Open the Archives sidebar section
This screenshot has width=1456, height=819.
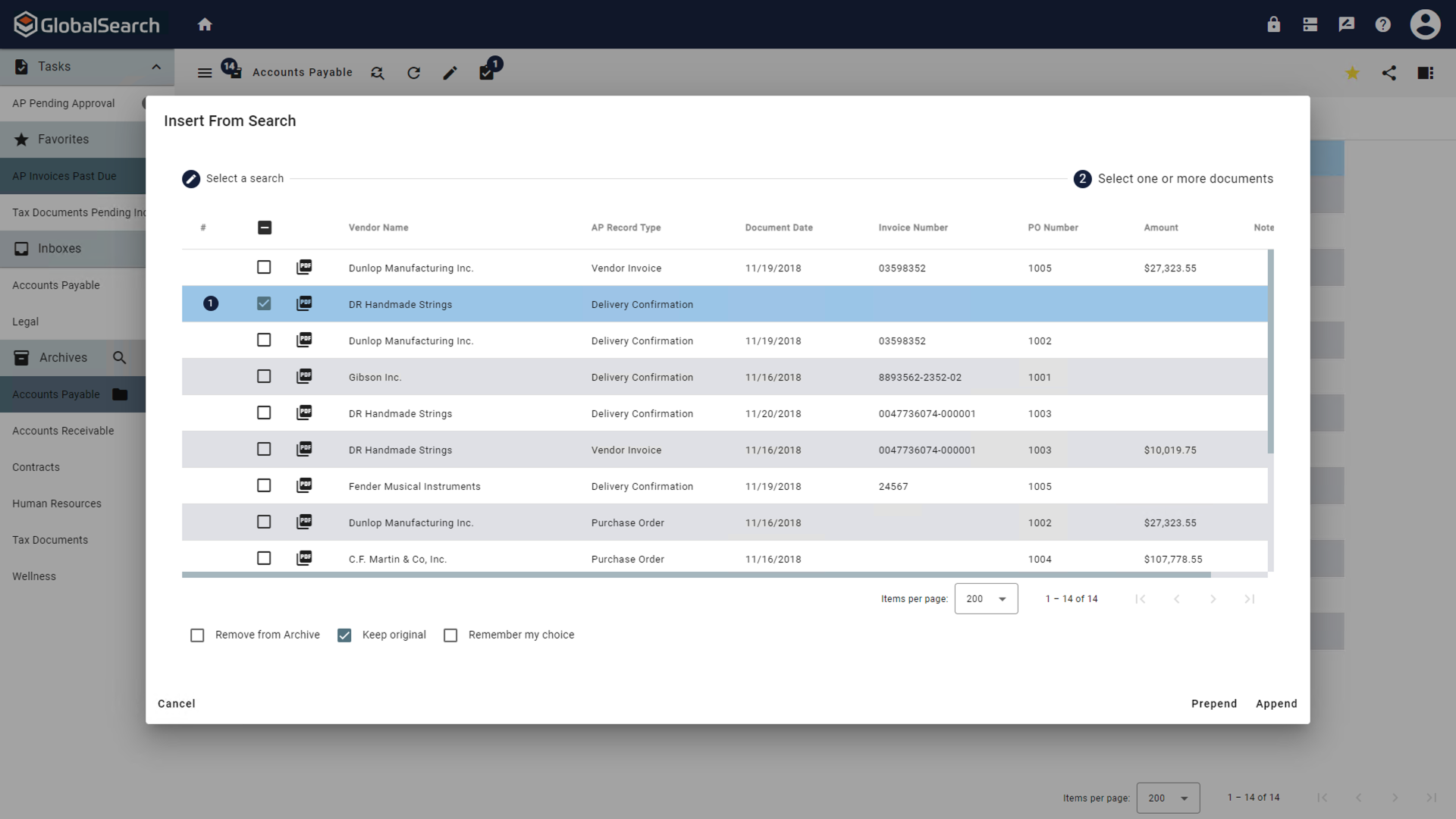[x=63, y=358]
